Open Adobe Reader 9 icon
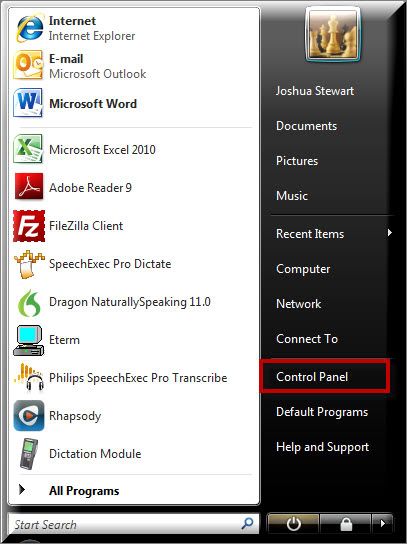 tap(29, 187)
